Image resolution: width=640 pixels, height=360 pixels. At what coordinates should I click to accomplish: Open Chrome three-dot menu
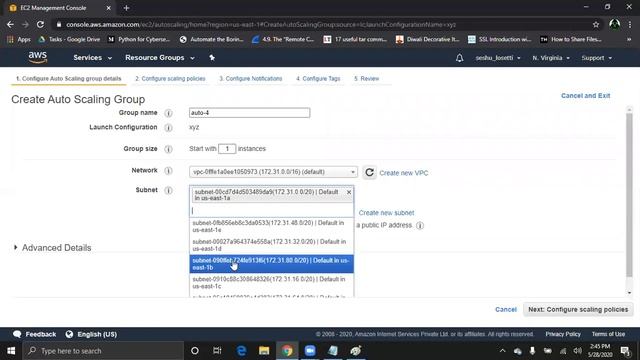(x=630, y=24)
